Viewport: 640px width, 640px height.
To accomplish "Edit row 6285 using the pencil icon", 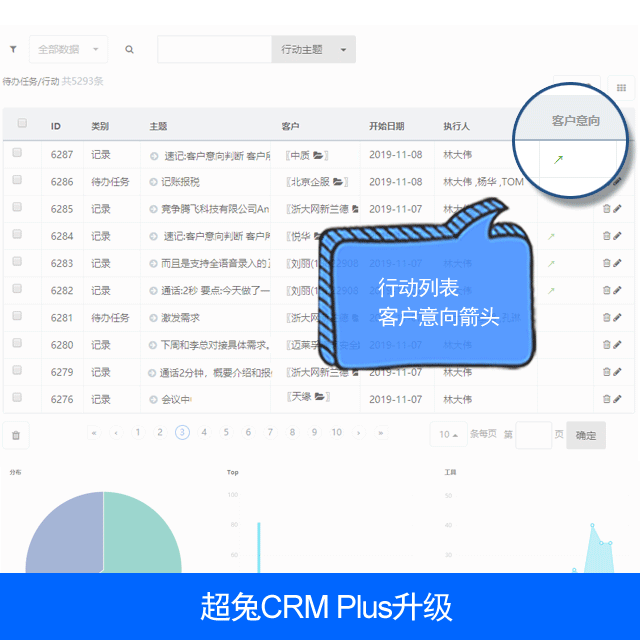I will 617,209.
